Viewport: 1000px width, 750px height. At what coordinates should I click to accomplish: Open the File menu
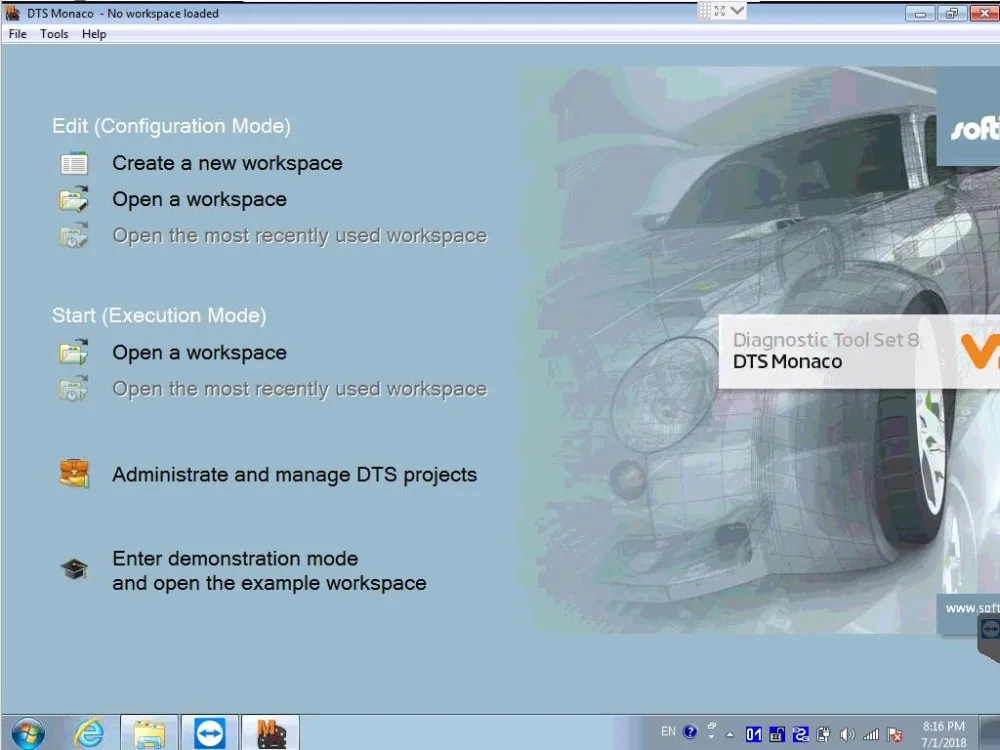[17, 34]
